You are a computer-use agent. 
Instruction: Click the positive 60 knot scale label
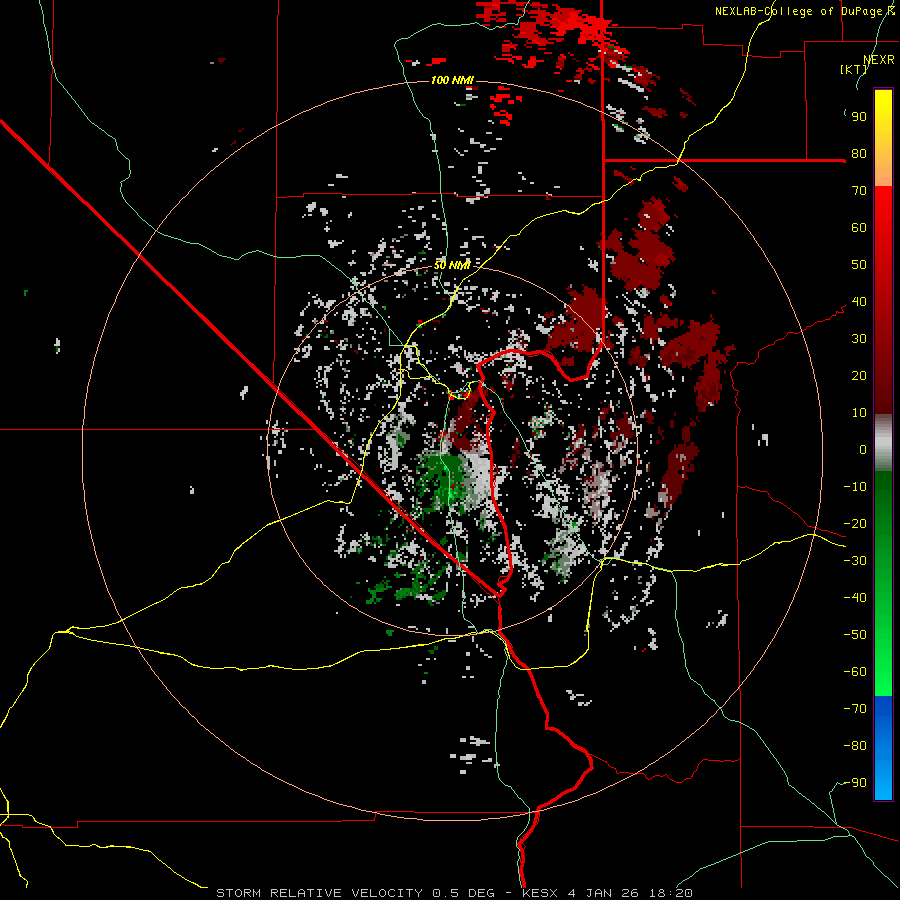pyautogui.click(x=859, y=228)
